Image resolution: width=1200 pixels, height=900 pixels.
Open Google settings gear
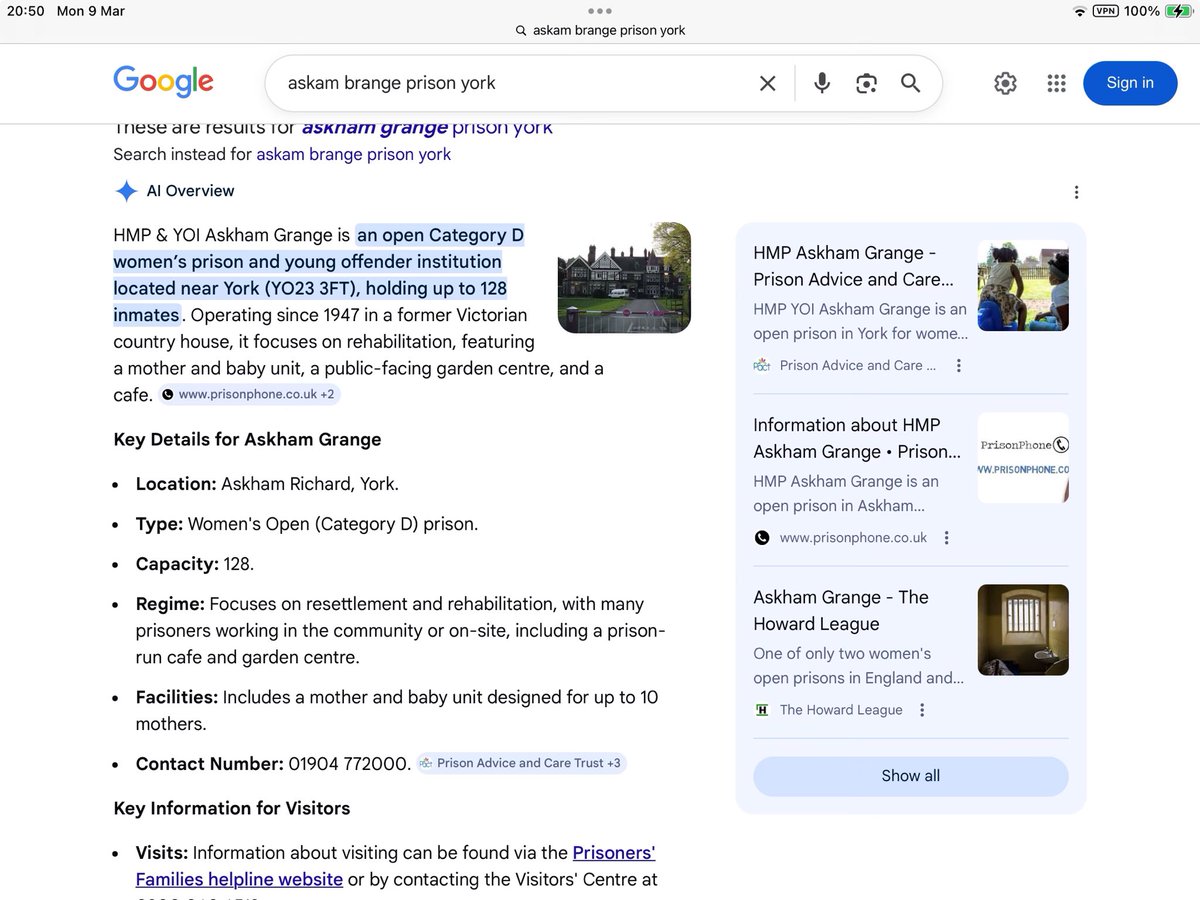pyautogui.click(x=1005, y=83)
